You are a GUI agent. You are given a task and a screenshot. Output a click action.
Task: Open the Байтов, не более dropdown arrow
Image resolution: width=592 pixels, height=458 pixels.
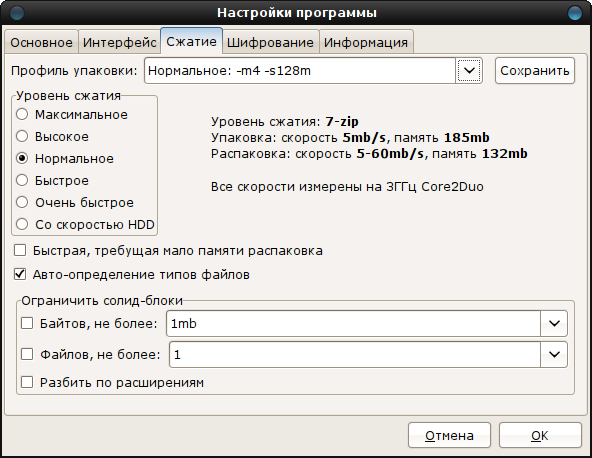click(554, 323)
